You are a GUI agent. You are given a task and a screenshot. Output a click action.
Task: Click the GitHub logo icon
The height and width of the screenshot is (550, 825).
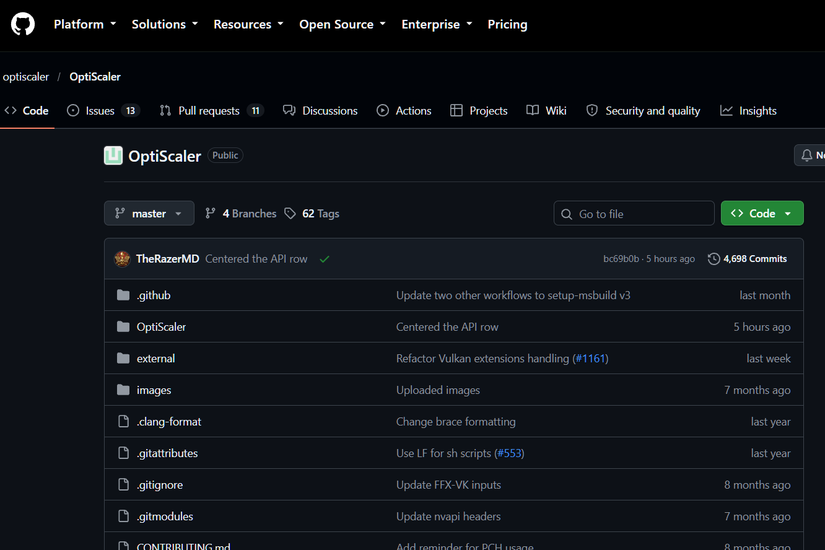click(23, 24)
